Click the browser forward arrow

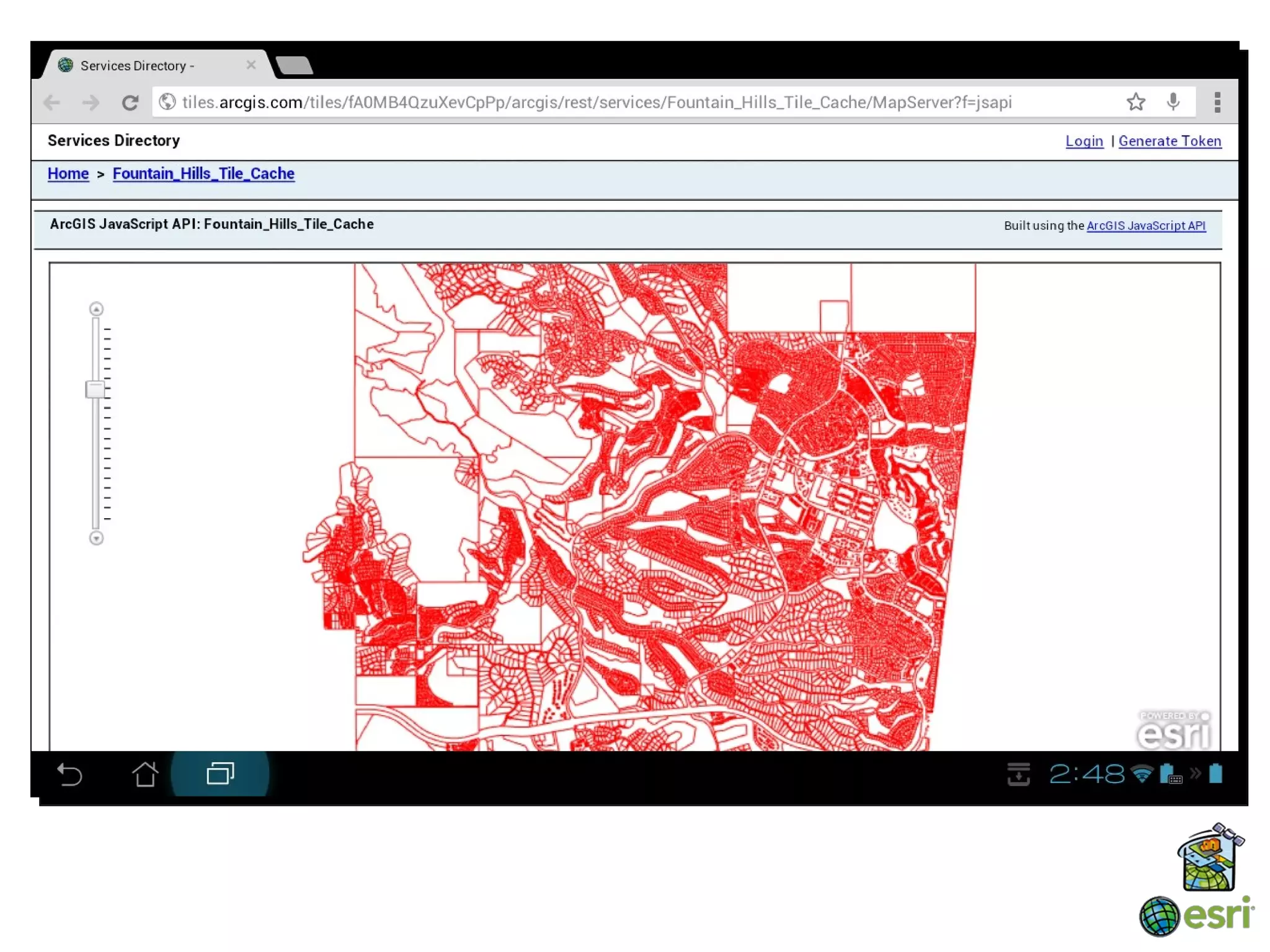coord(91,102)
